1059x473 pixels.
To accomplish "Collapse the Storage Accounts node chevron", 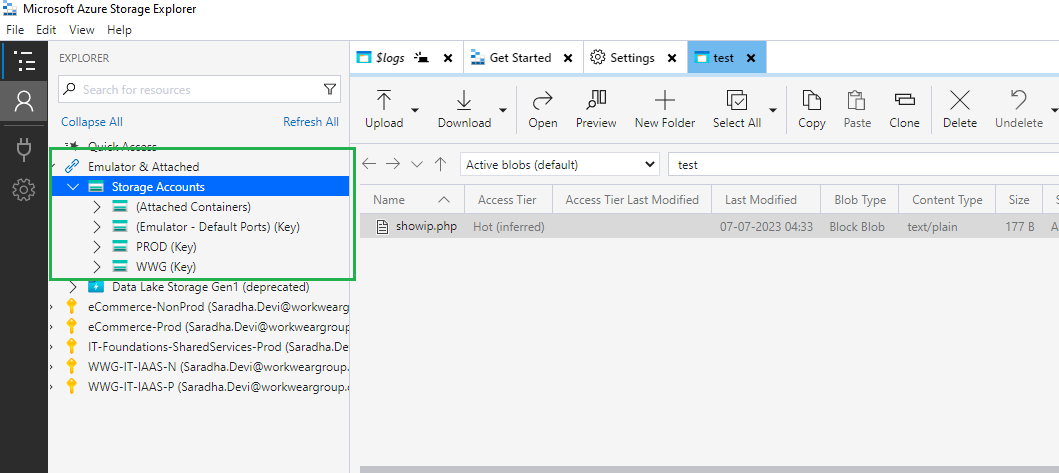I will [x=73, y=186].
